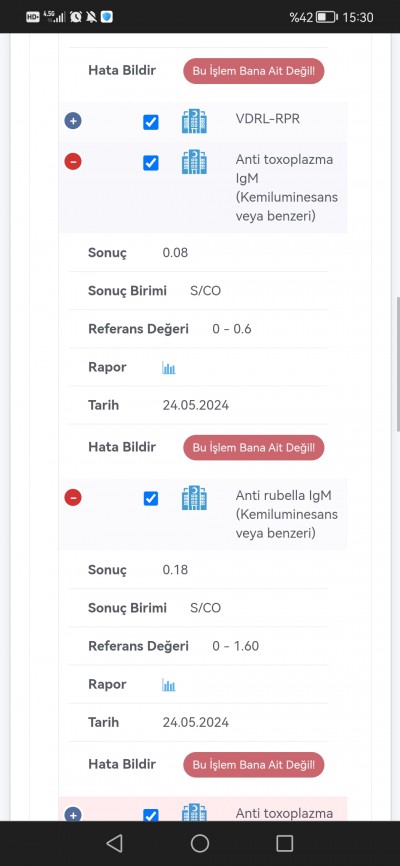Uncheck the Anti toxoplazma IgM checkbox
The width and height of the screenshot is (400, 866).
(x=151, y=163)
